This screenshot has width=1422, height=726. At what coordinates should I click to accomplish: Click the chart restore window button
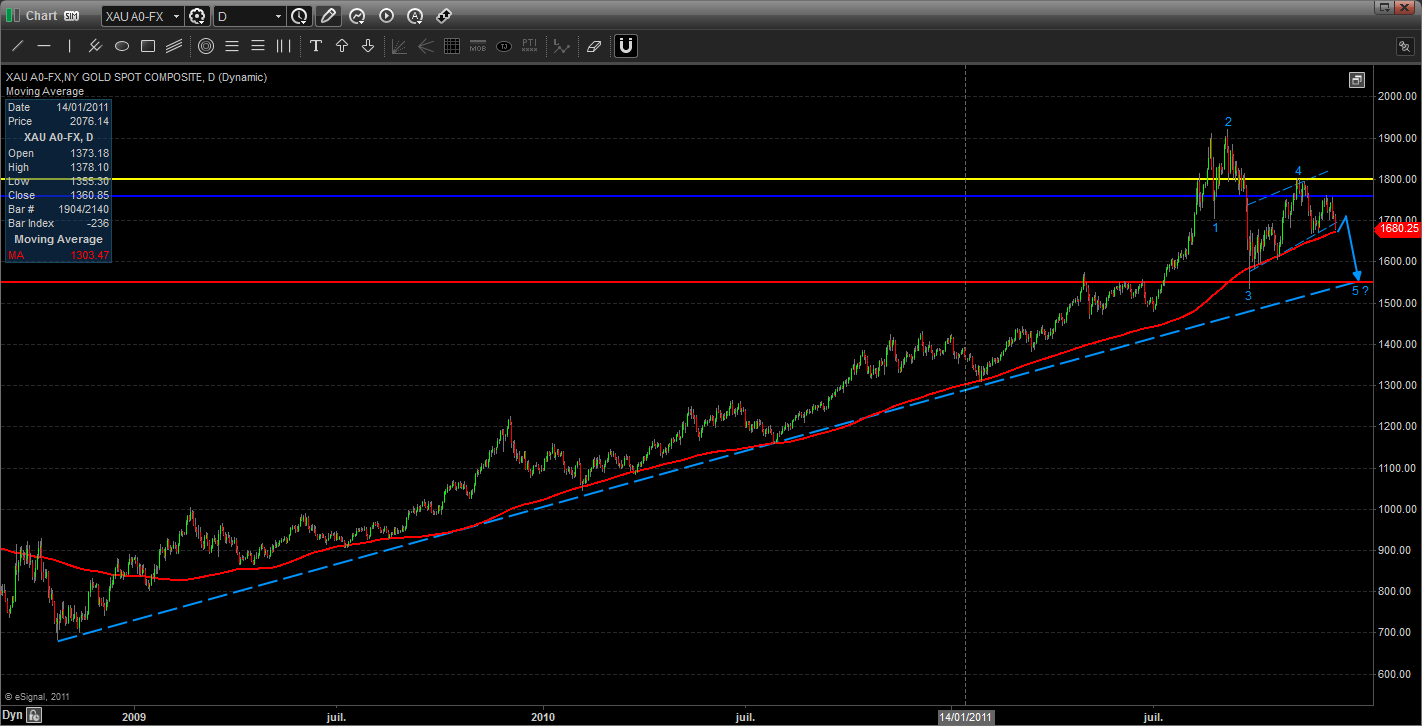click(1356, 80)
